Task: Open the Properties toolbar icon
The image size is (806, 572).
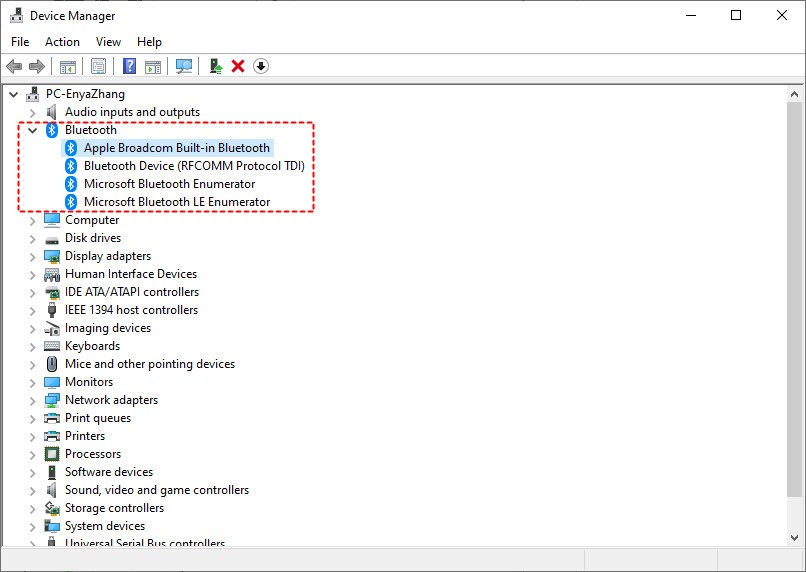Action: pyautogui.click(x=98, y=66)
